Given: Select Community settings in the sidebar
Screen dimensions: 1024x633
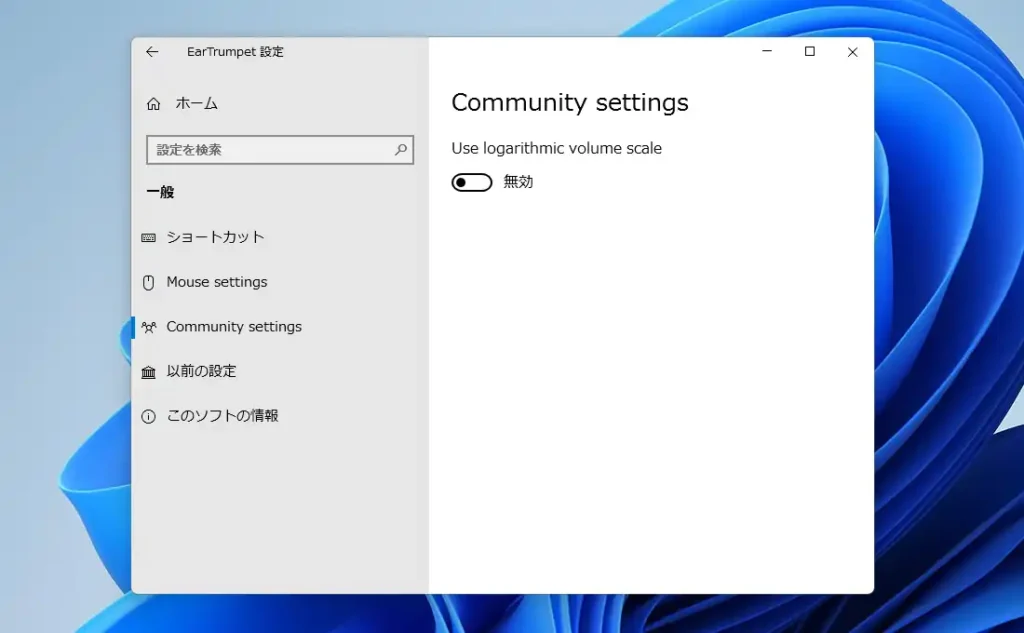Looking at the screenshot, I should pos(234,326).
